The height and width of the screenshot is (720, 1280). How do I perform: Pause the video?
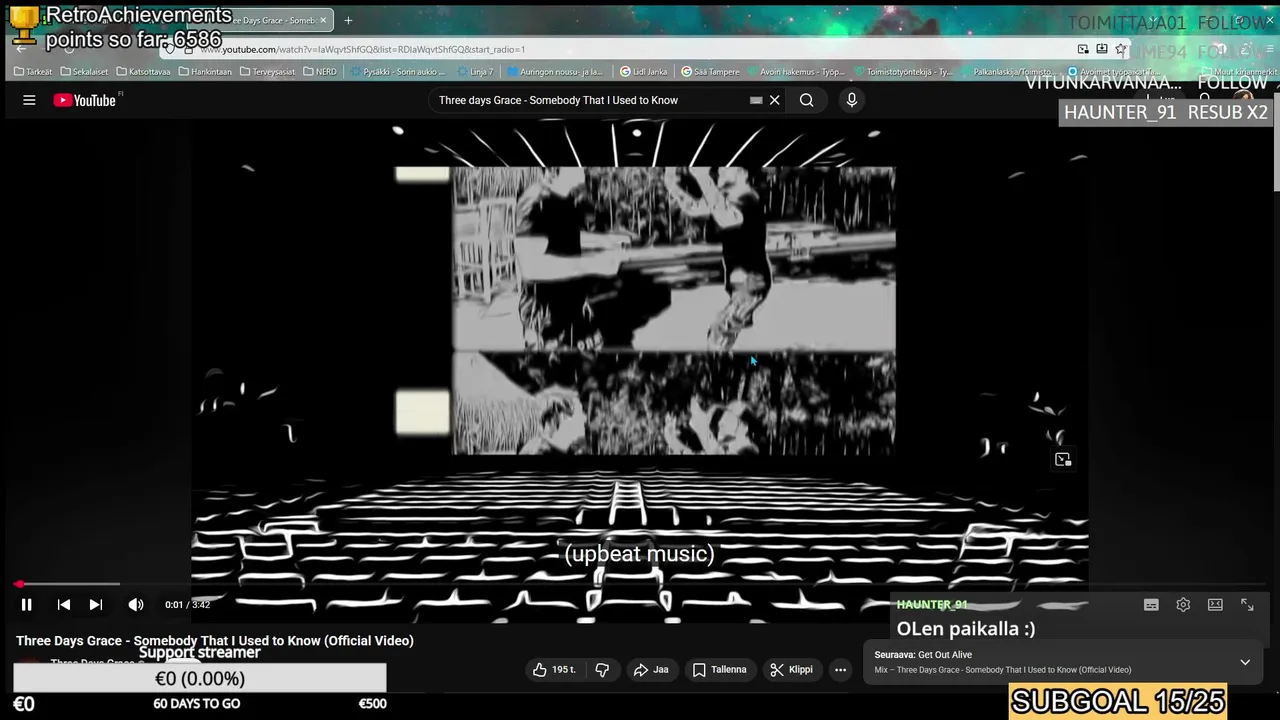(27, 604)
